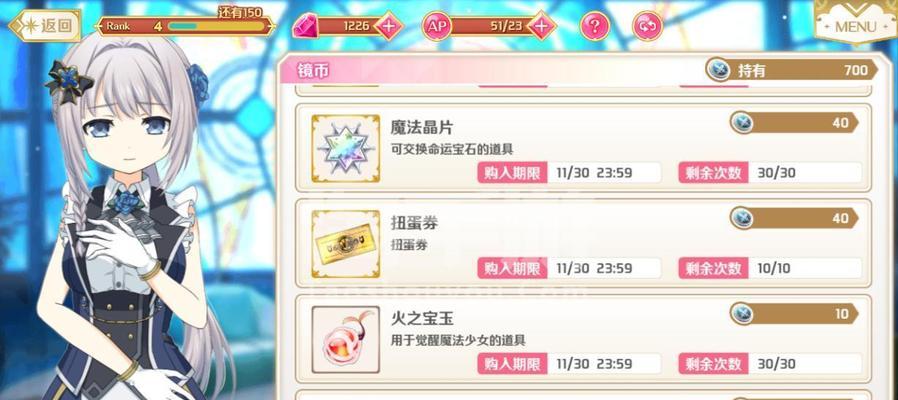Click the pink refresh arrows icon
The width and height of the screenshot is (898, 400).
[648, 26]
